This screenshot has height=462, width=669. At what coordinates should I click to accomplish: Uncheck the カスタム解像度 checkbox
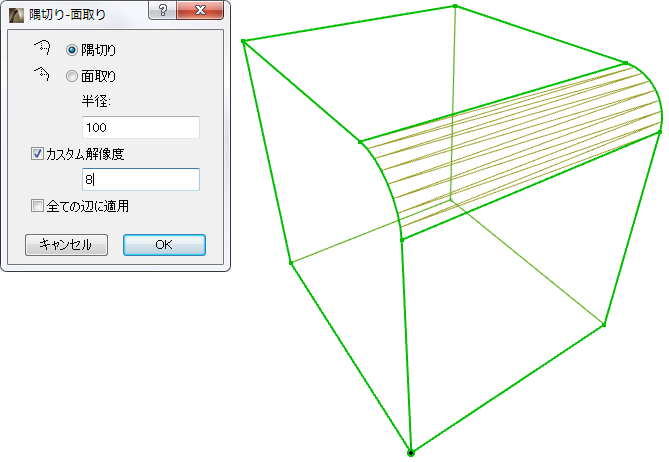pyautogui.click(x=37, y=154)
